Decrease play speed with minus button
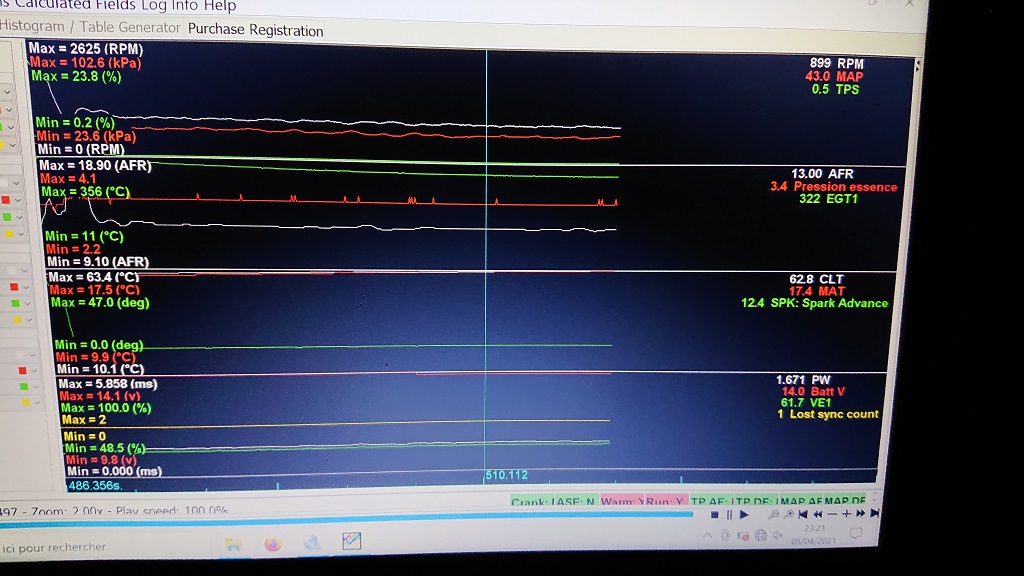1024x576 pixels. (x=831, y=513)
